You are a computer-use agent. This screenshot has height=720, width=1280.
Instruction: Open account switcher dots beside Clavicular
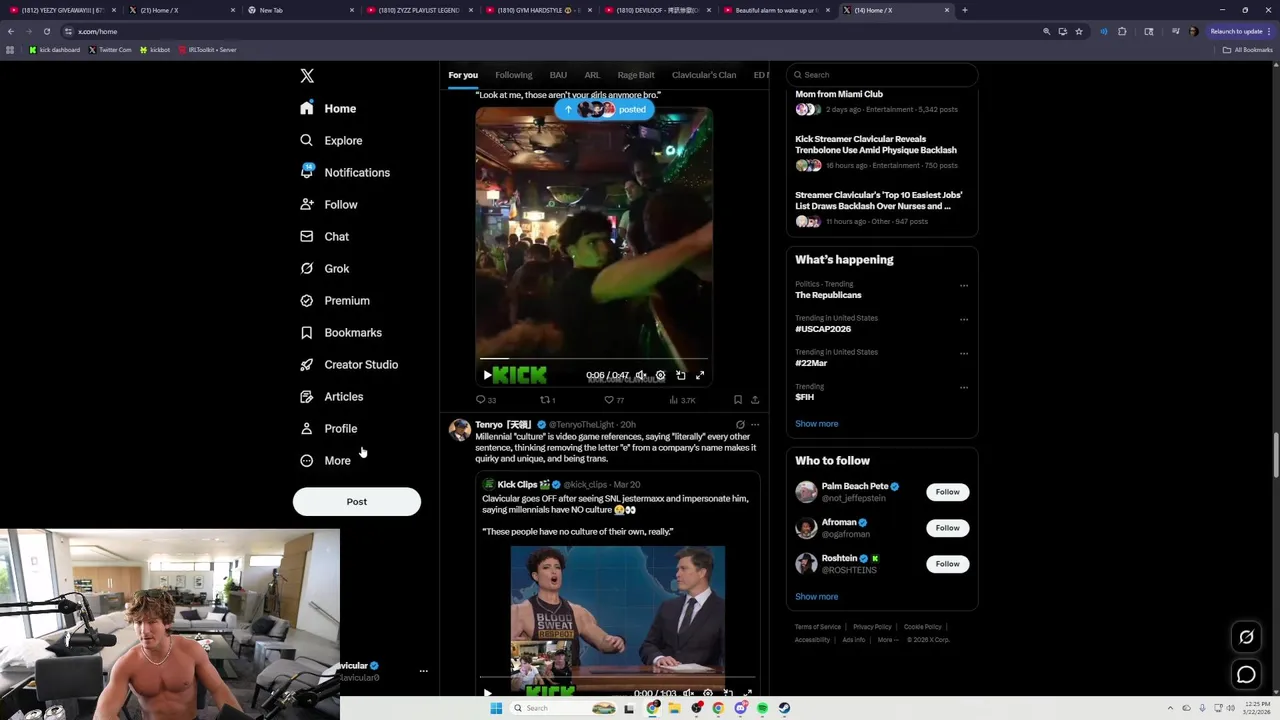(423, 671)
